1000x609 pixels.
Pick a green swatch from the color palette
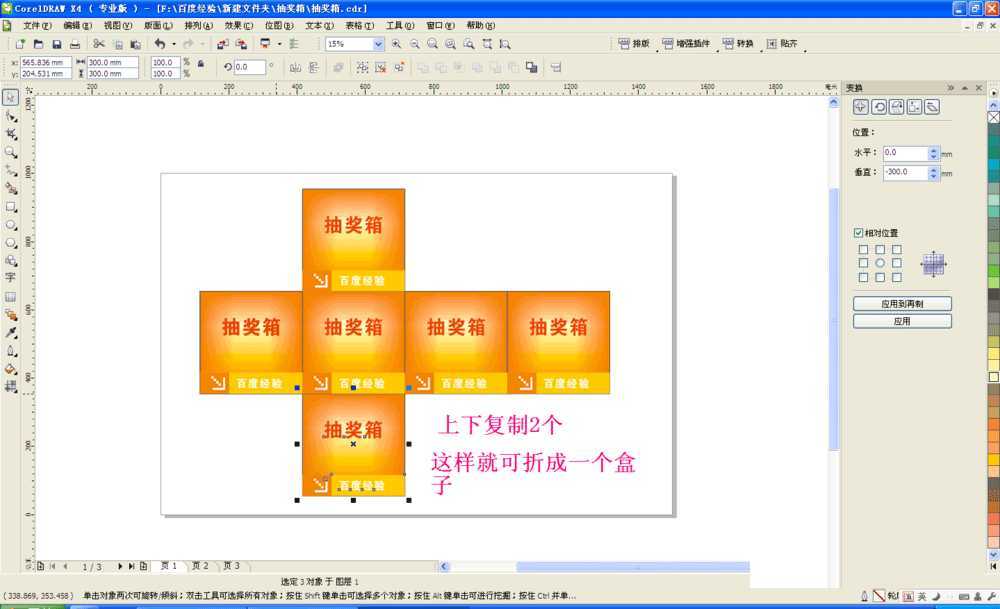click(x=991, y=270)
